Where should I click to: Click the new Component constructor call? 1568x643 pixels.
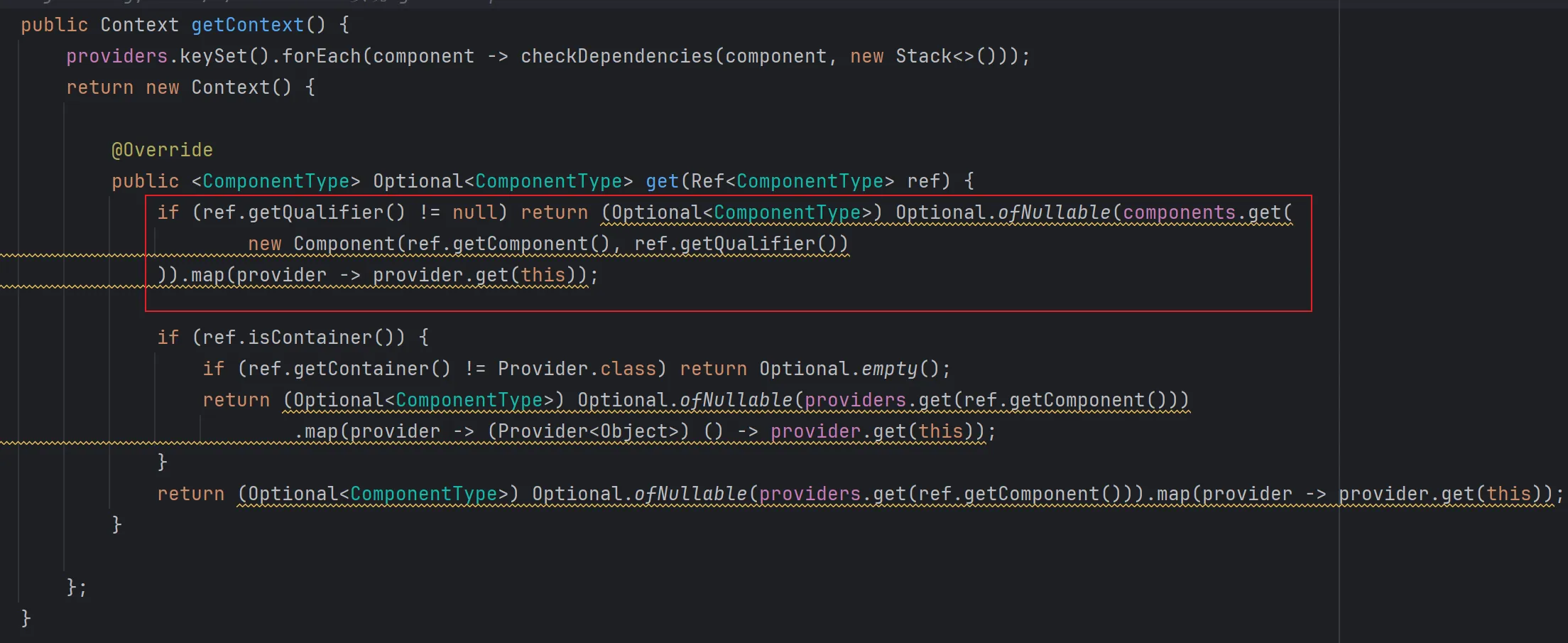click(x=344, y=244)
